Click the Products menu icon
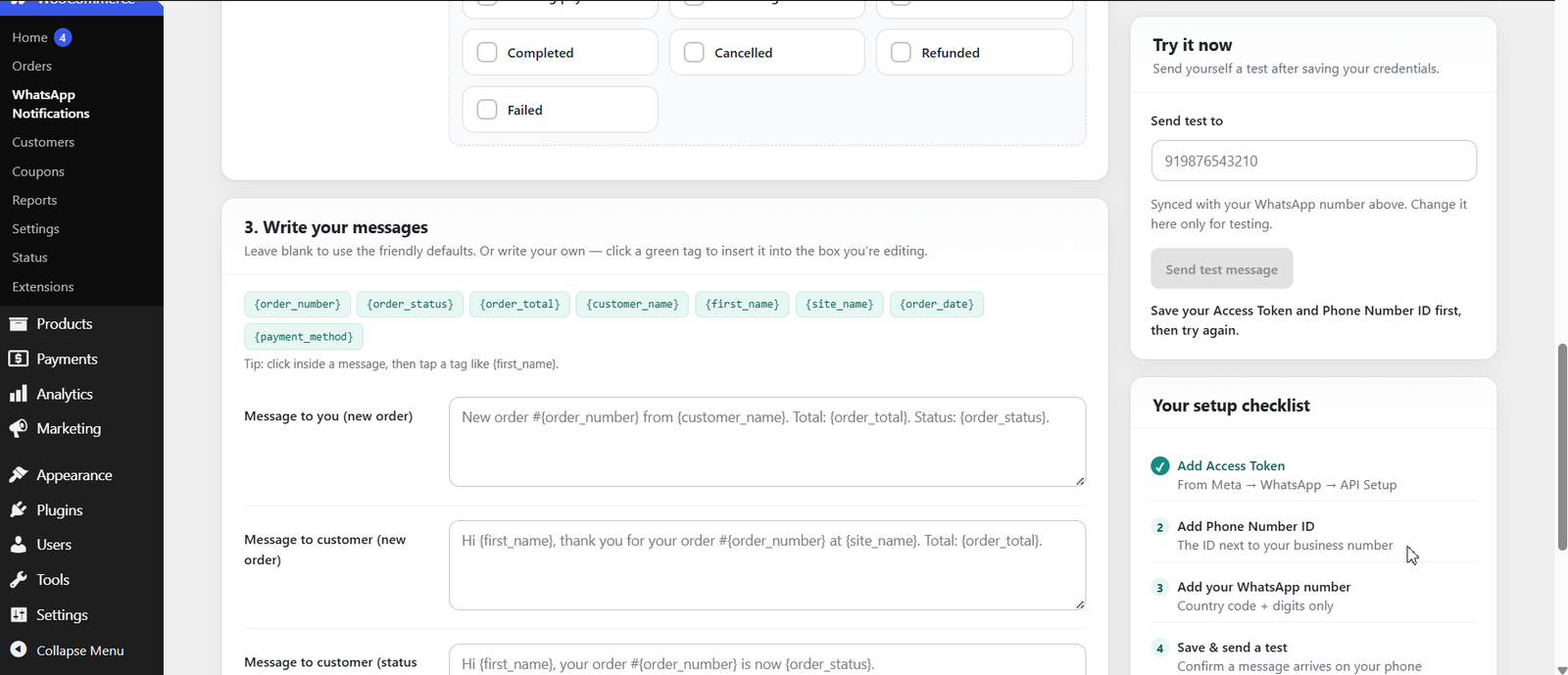Image resolution: width=1568 pixels, height=675 pixels. pos(19,323)
